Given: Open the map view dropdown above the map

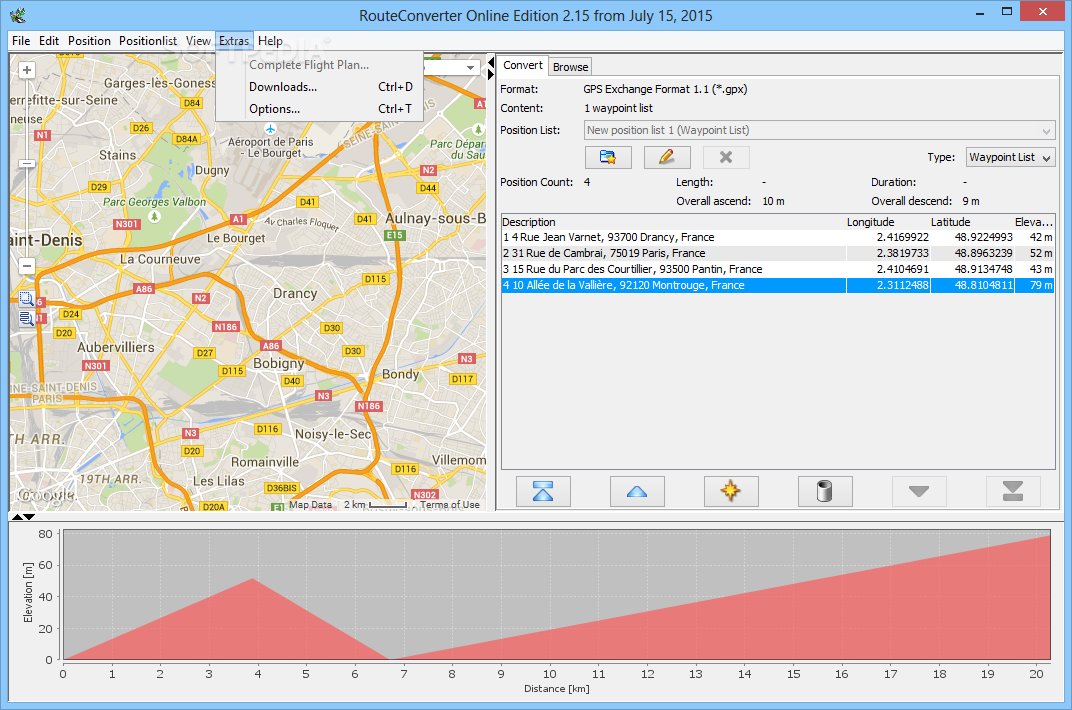Looking at the screenshot, I should tap(470, 68).
